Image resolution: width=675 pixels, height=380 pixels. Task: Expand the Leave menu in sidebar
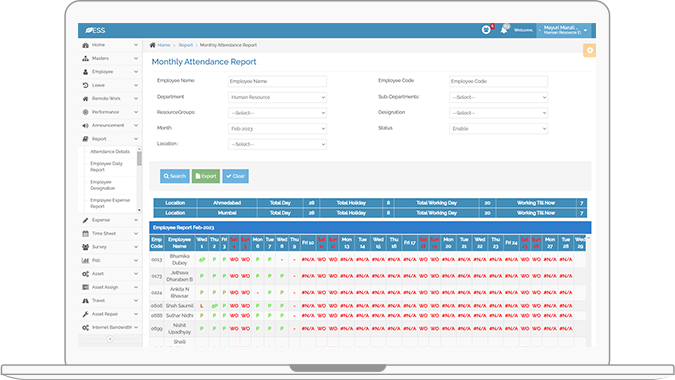coord(110,85)
